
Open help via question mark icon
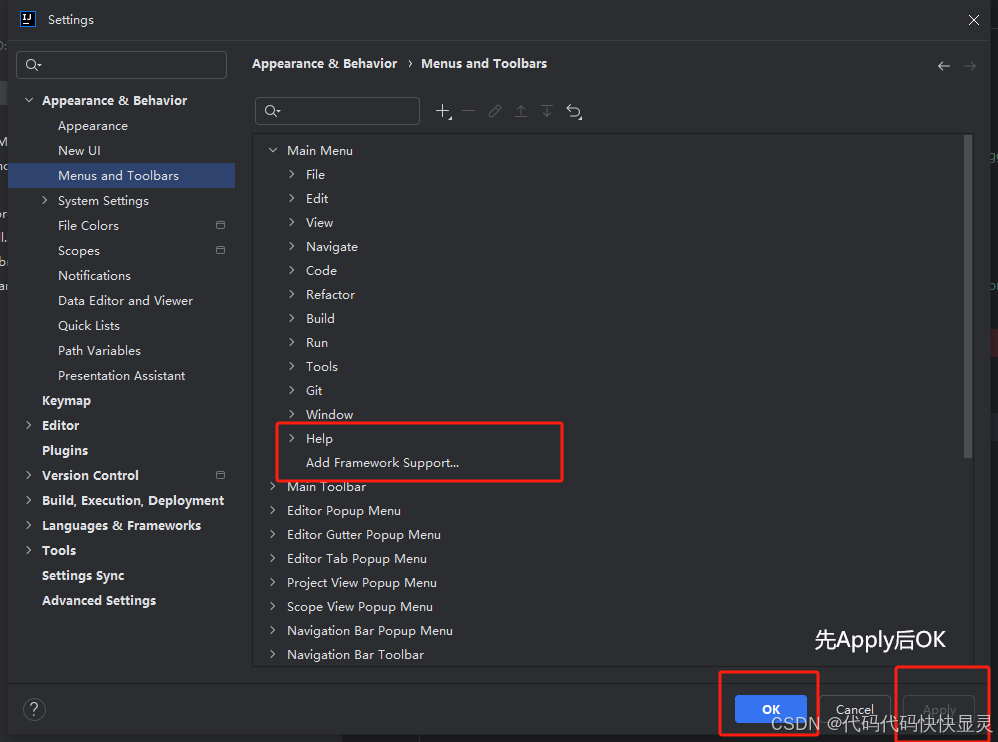[34, 709]
